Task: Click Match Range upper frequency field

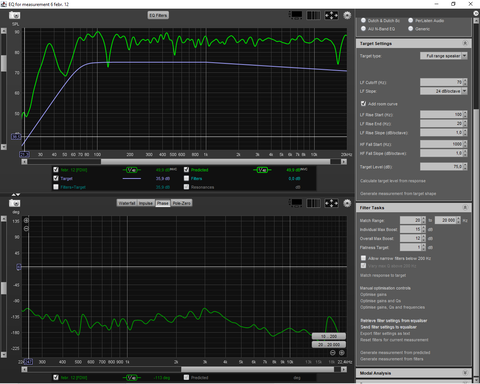Action: [x=446, y=220]
